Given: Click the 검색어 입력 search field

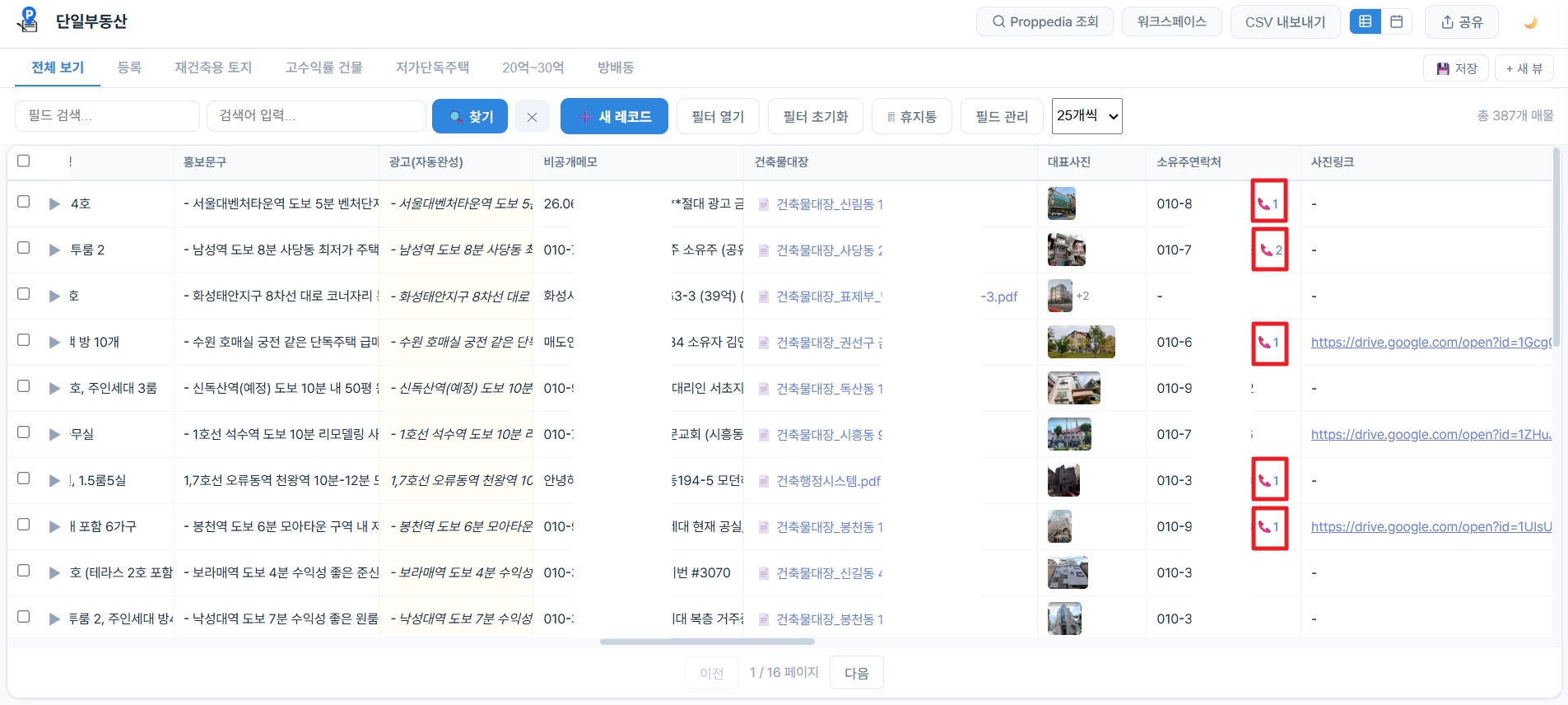Looking at the screenshot, I should (316, 116).
